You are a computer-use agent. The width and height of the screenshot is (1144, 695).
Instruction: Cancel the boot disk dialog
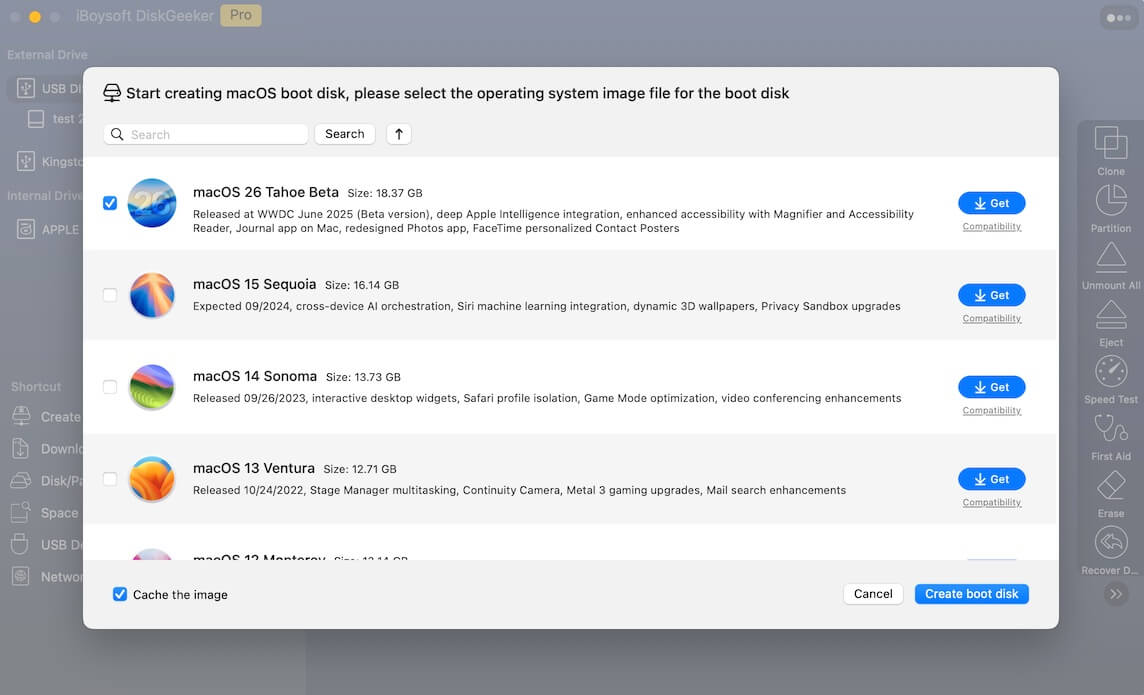point(873,594)
